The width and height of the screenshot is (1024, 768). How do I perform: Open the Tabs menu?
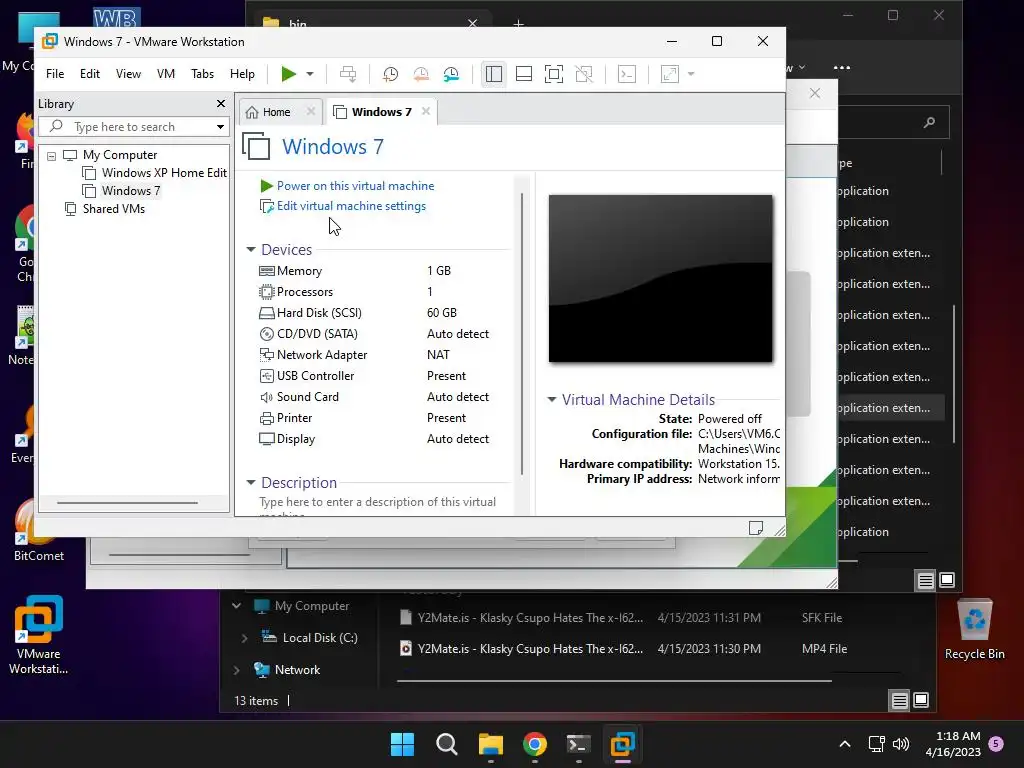pyautogui.click(x=202, y=74)
